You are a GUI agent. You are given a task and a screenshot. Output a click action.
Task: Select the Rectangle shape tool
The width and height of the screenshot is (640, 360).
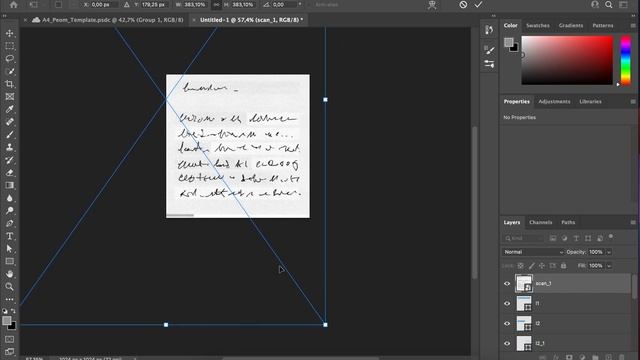(9, 261)
